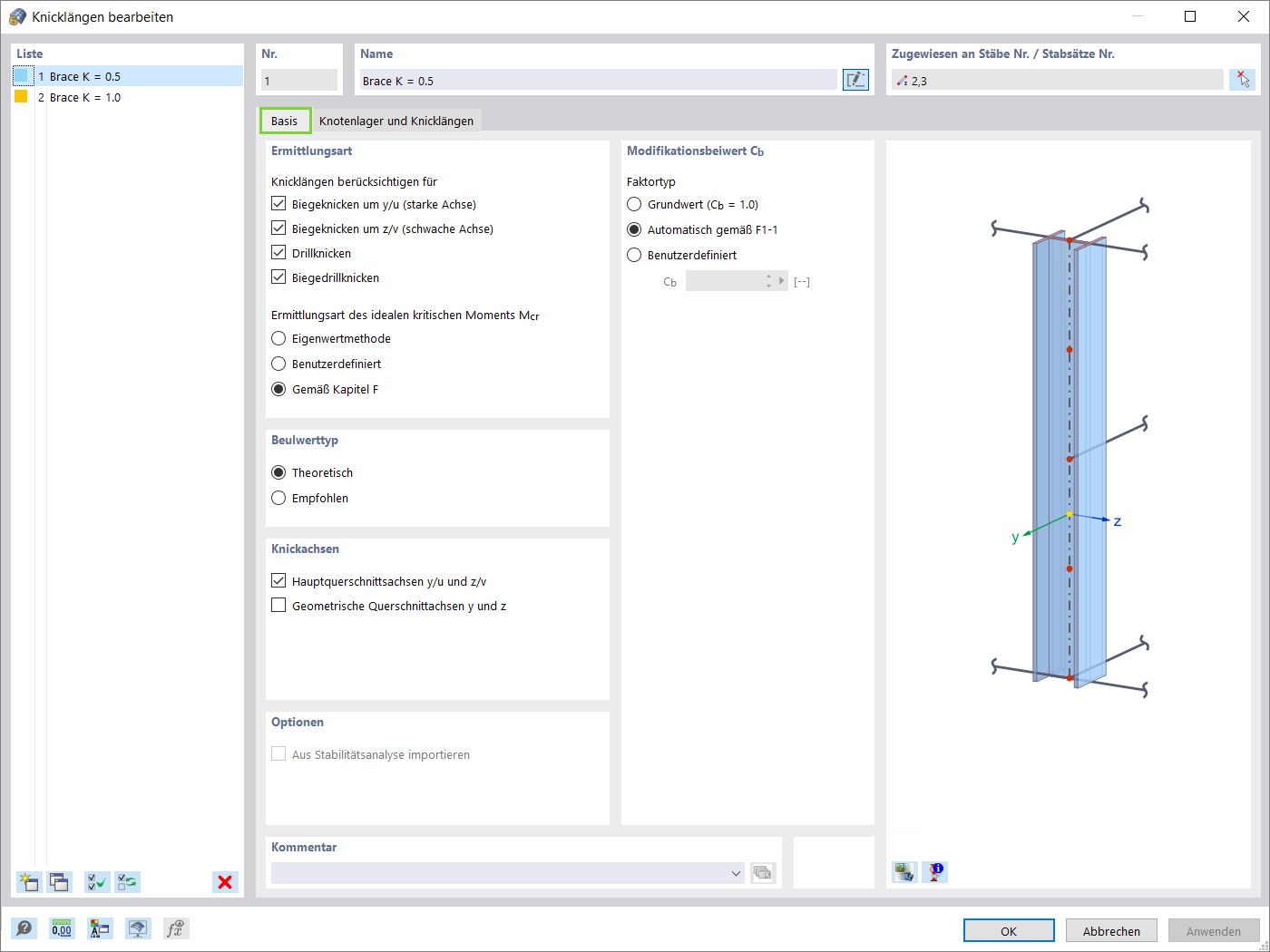Click the Nr. field showing 1
The width and height of the screenshot is (1270, 952).
[x=299, y=81]
